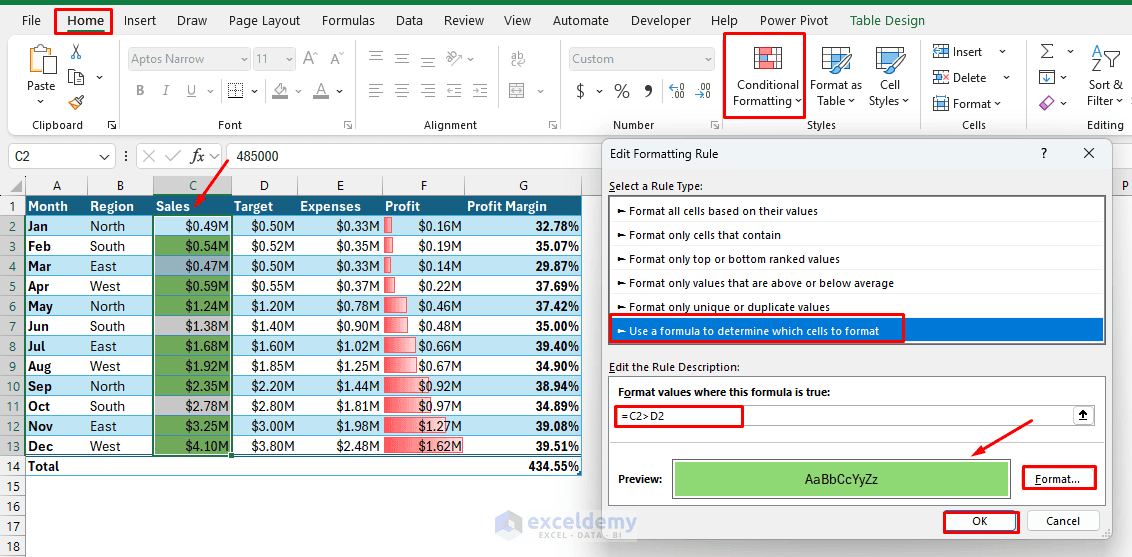Screen dimensions: 1132x557
Task: Click the Paste clipboard icon
Action: (41, 61)
